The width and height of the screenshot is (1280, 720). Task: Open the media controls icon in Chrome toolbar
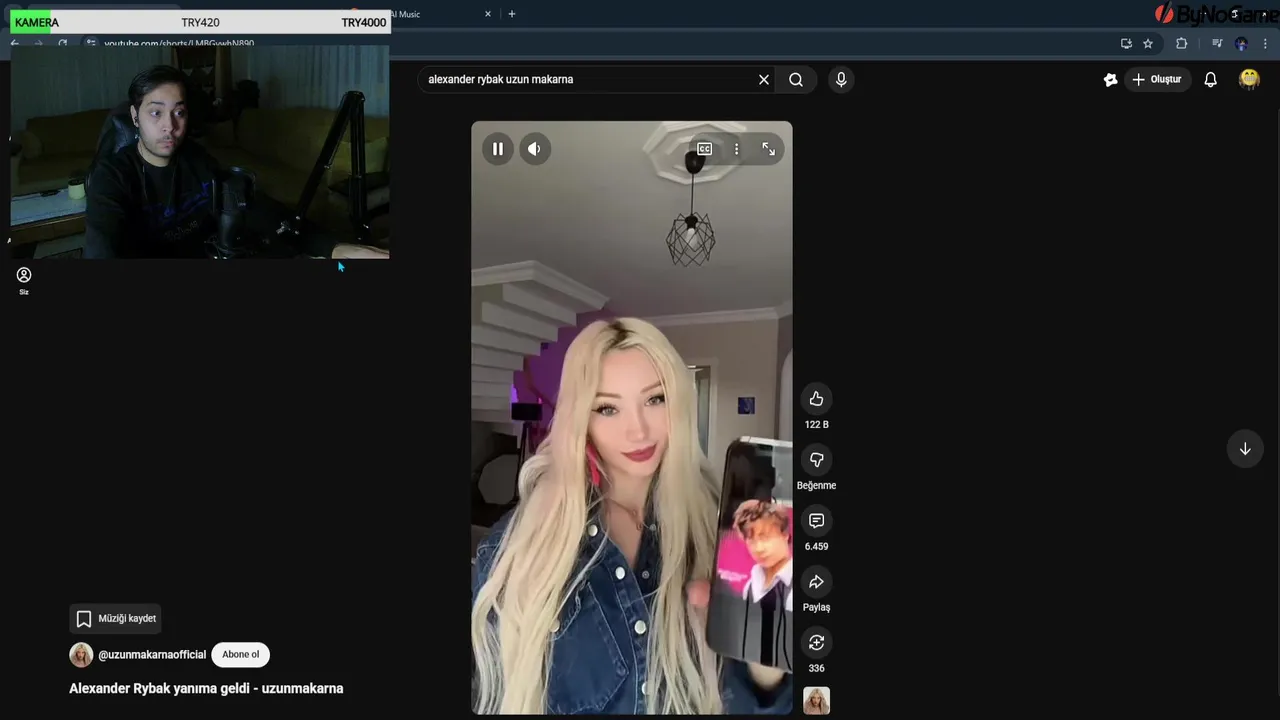1216,43
